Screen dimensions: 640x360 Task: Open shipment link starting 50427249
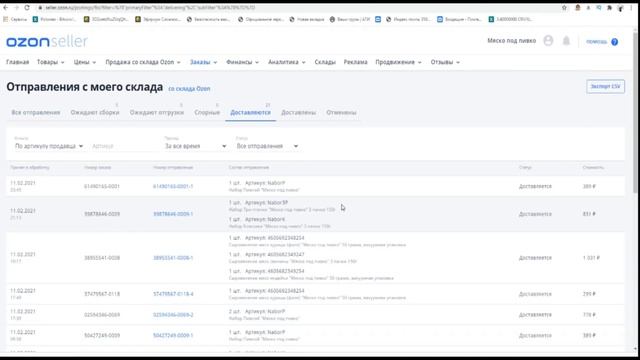pyautogui.click(x=173, y=336)
